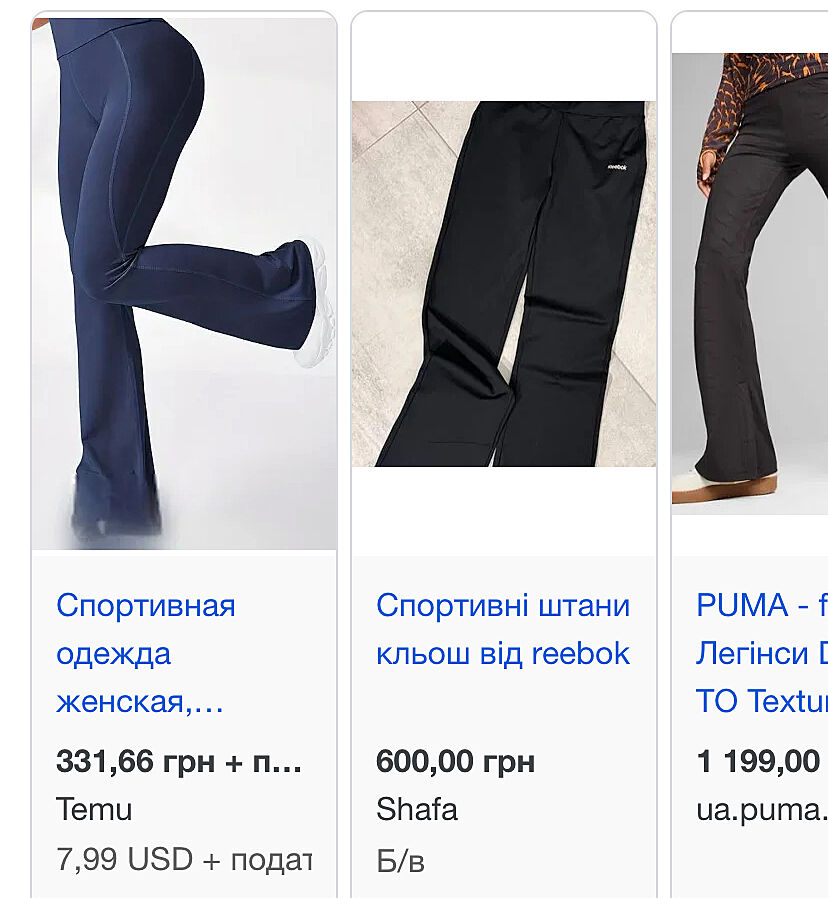Click the 1 199,00 price on PUMA card
The image size is (828, 898).
point(759,762)
